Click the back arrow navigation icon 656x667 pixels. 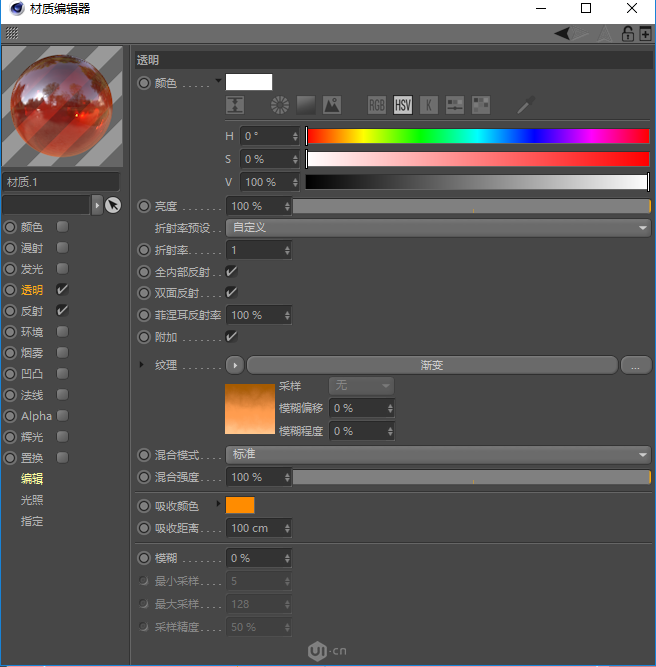[x=562, y=33]
